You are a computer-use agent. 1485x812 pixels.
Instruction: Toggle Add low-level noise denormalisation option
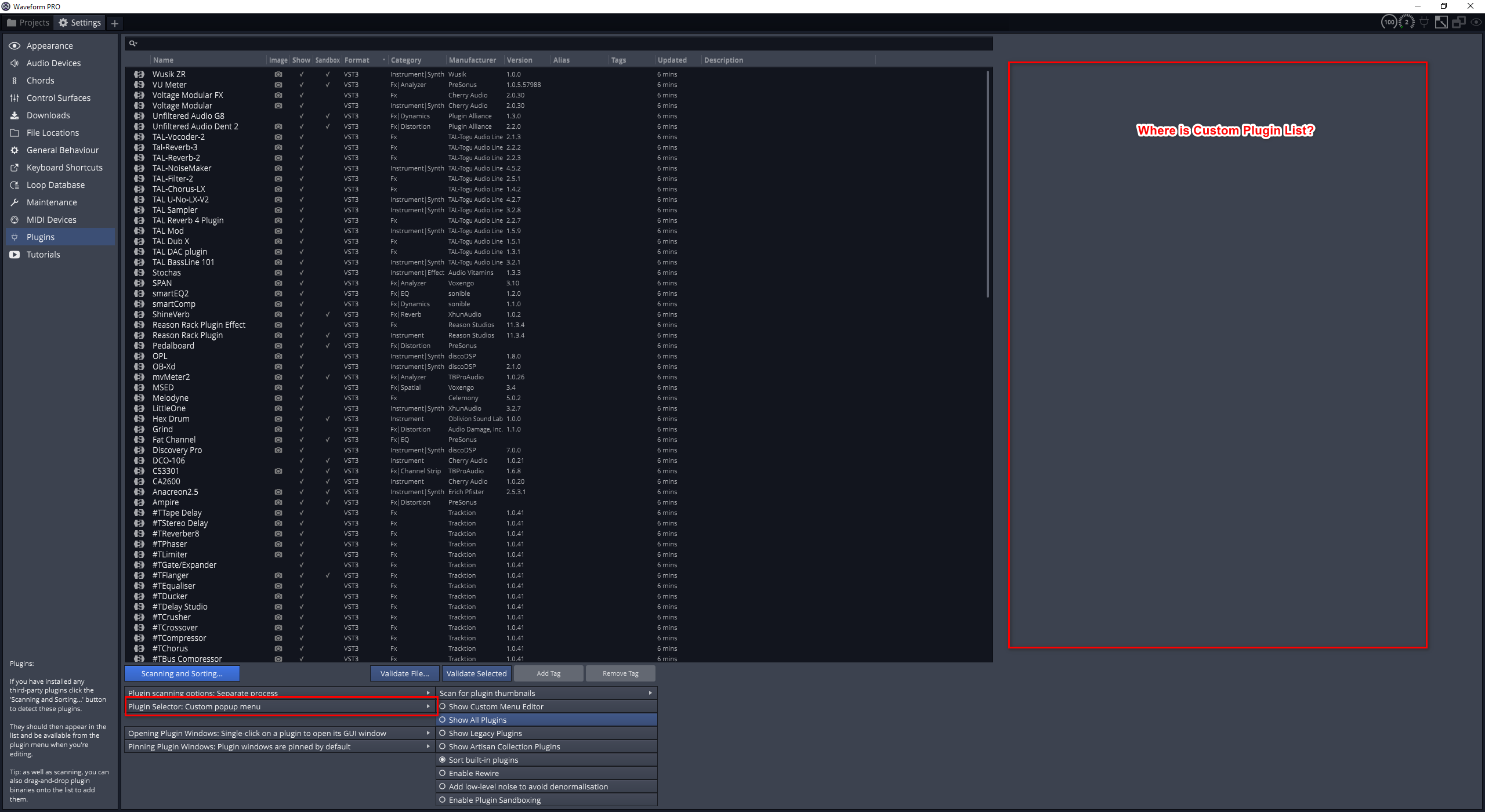point(546,786)
